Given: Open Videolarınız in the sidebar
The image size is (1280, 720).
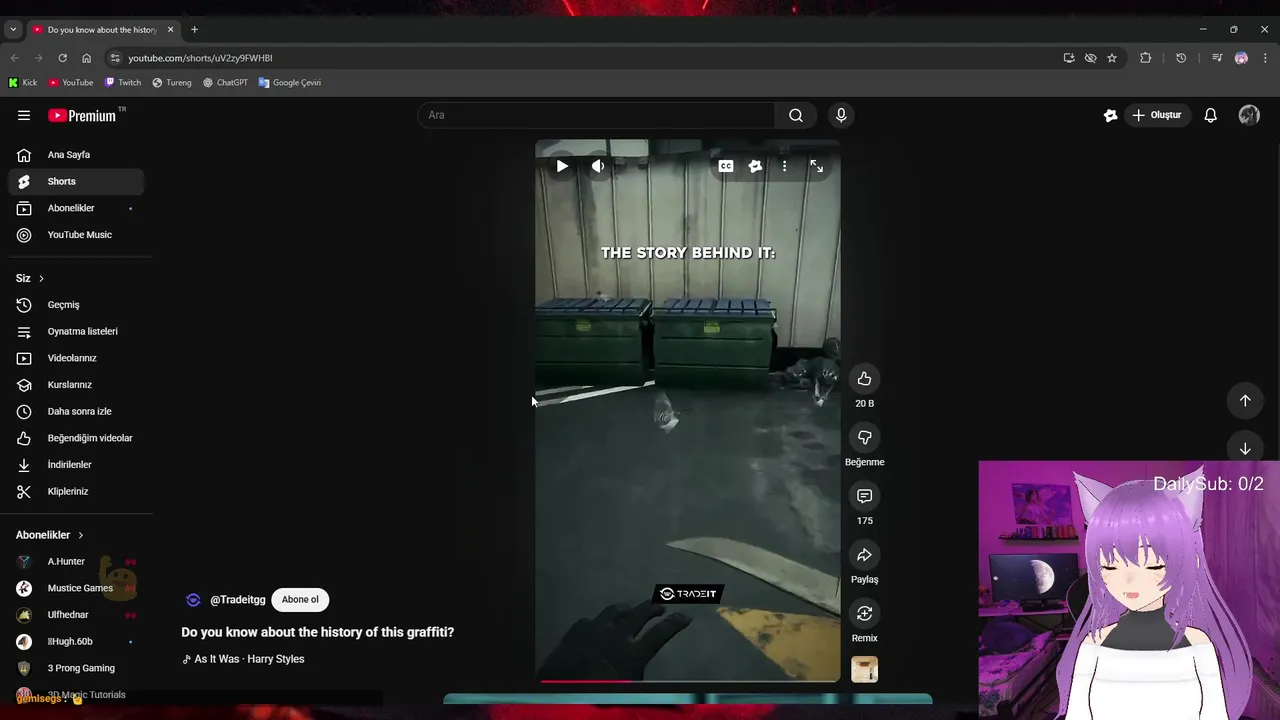Looking at the screenshot, I should [x=76, y=358].
